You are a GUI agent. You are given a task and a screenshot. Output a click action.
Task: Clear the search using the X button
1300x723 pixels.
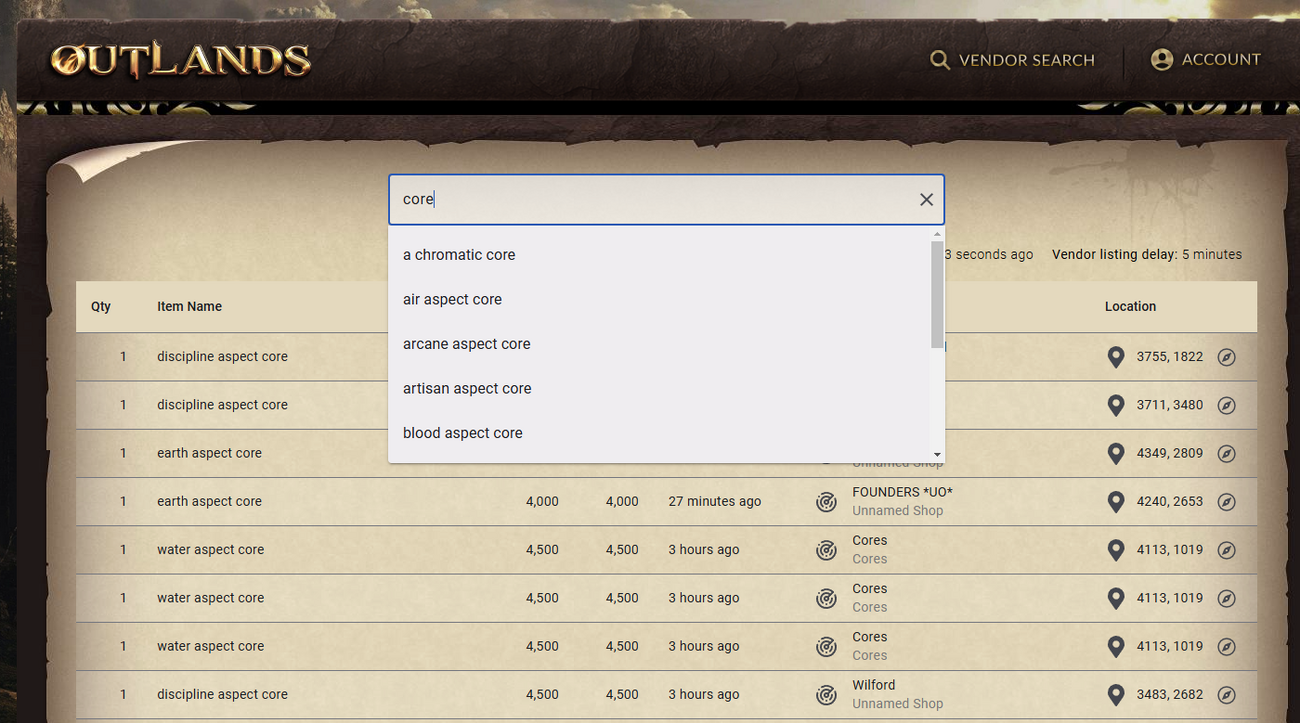click(926, 199)
